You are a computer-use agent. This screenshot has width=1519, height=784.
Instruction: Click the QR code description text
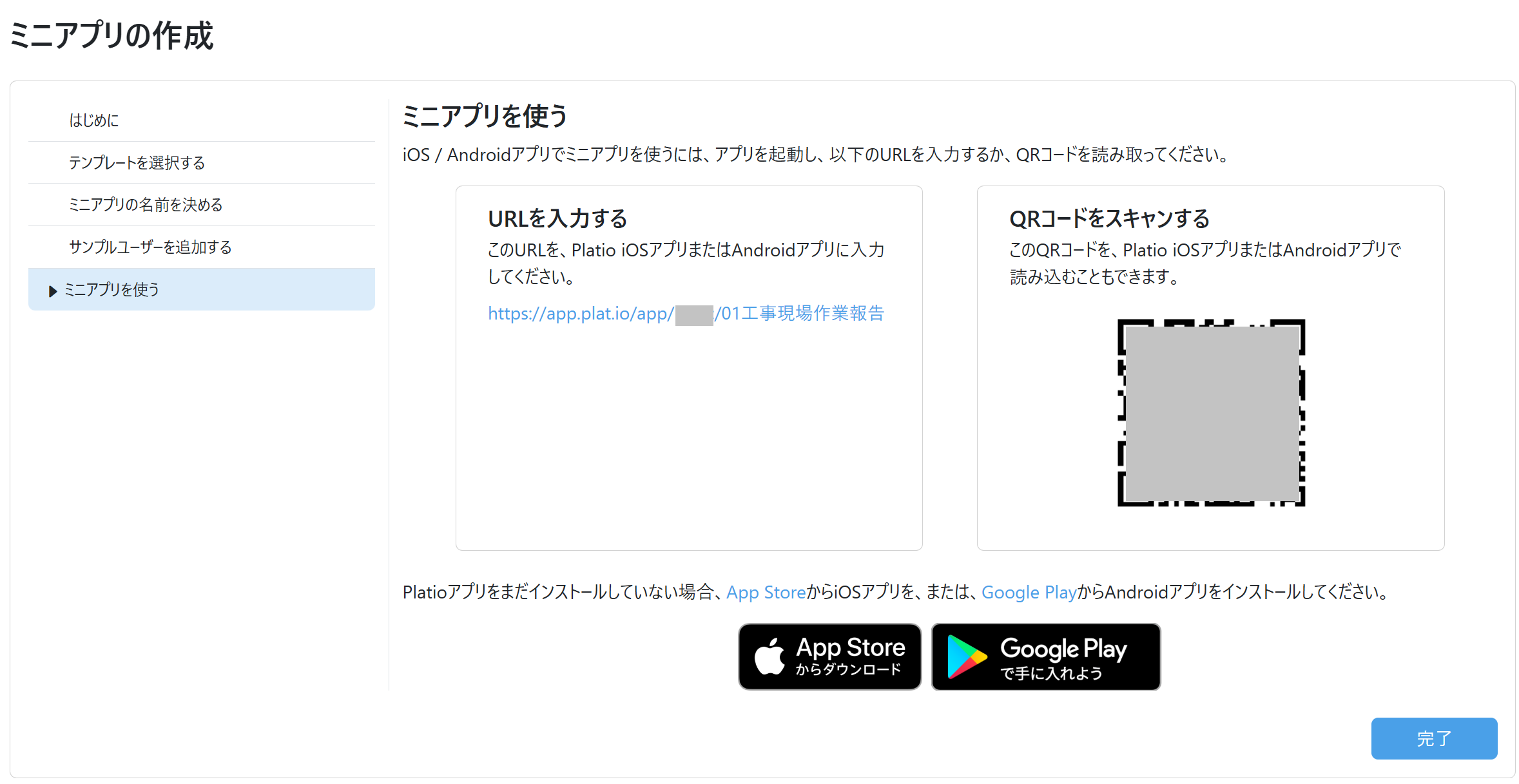1205,263
